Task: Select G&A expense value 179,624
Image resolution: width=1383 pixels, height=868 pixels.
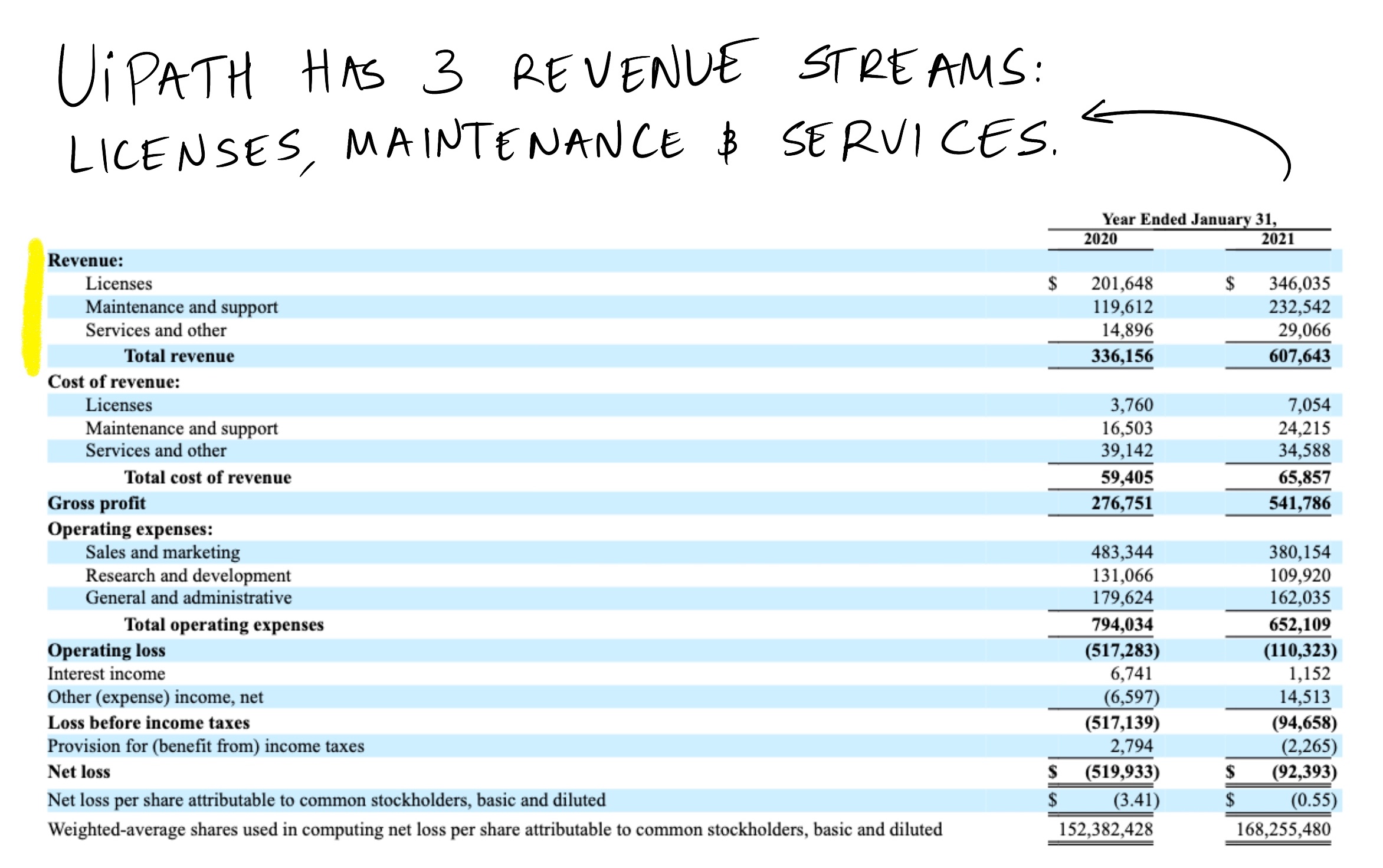Action: click(1122, 598)
